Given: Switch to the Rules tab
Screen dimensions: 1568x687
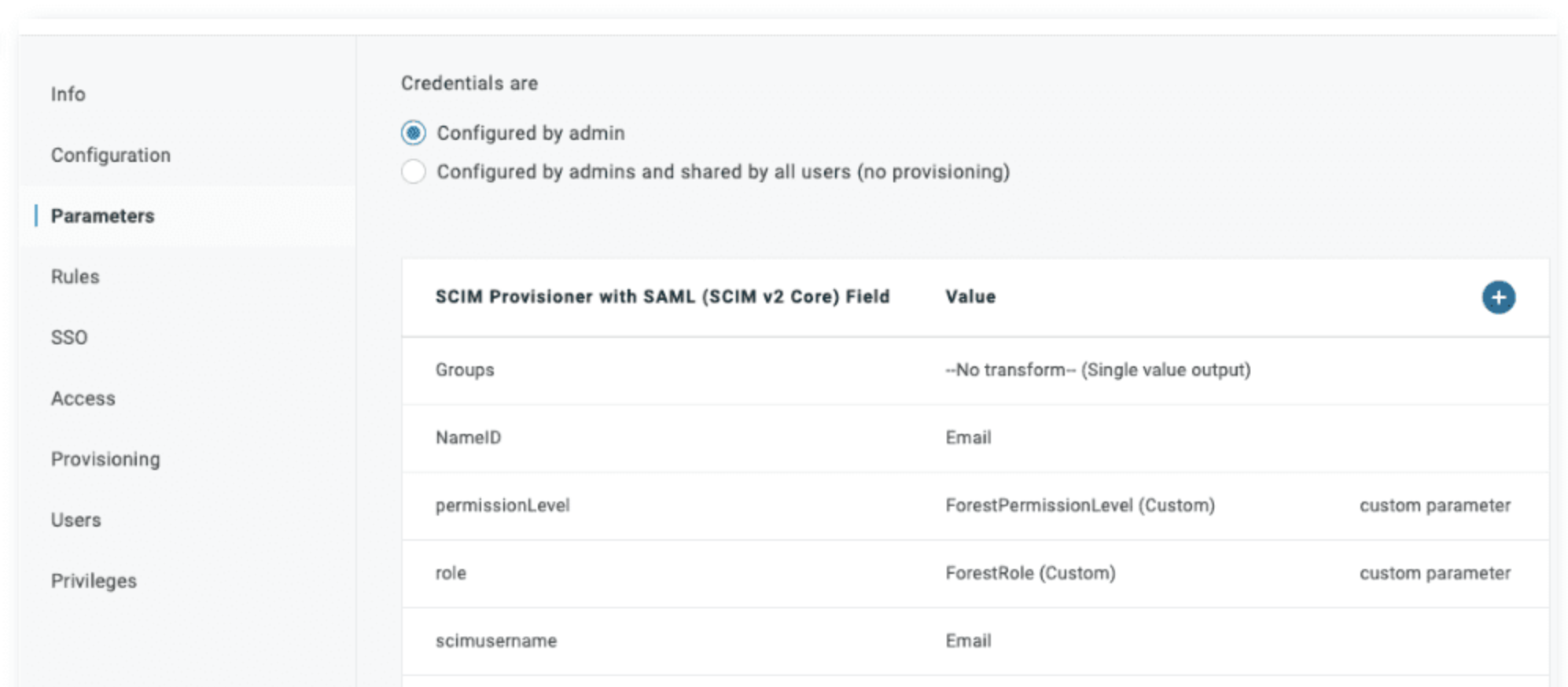Looking at the screenshot, I should pyautogui.click(x=75, y=277).
